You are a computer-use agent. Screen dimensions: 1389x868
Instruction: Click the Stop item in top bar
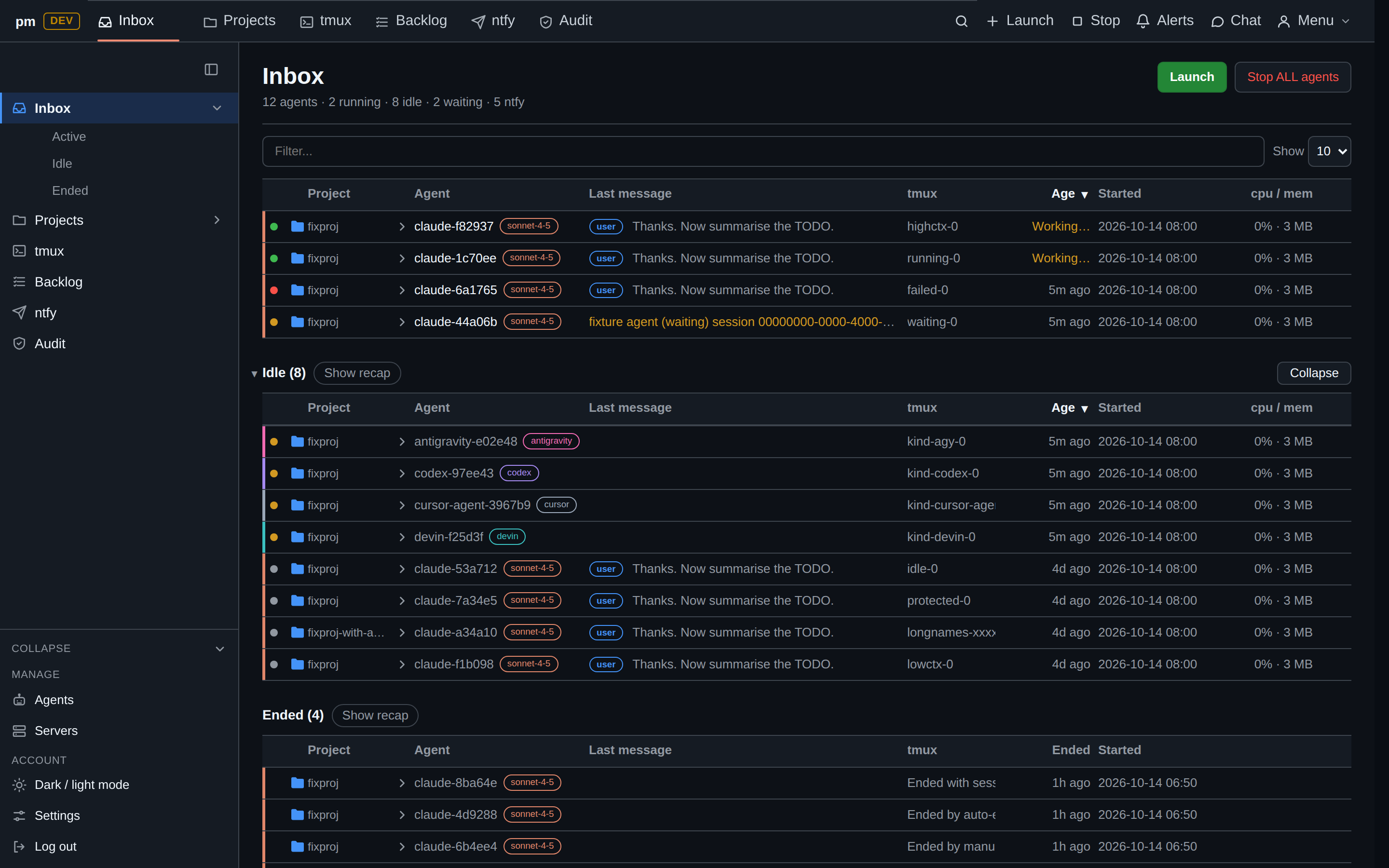tap(1096, 21)
